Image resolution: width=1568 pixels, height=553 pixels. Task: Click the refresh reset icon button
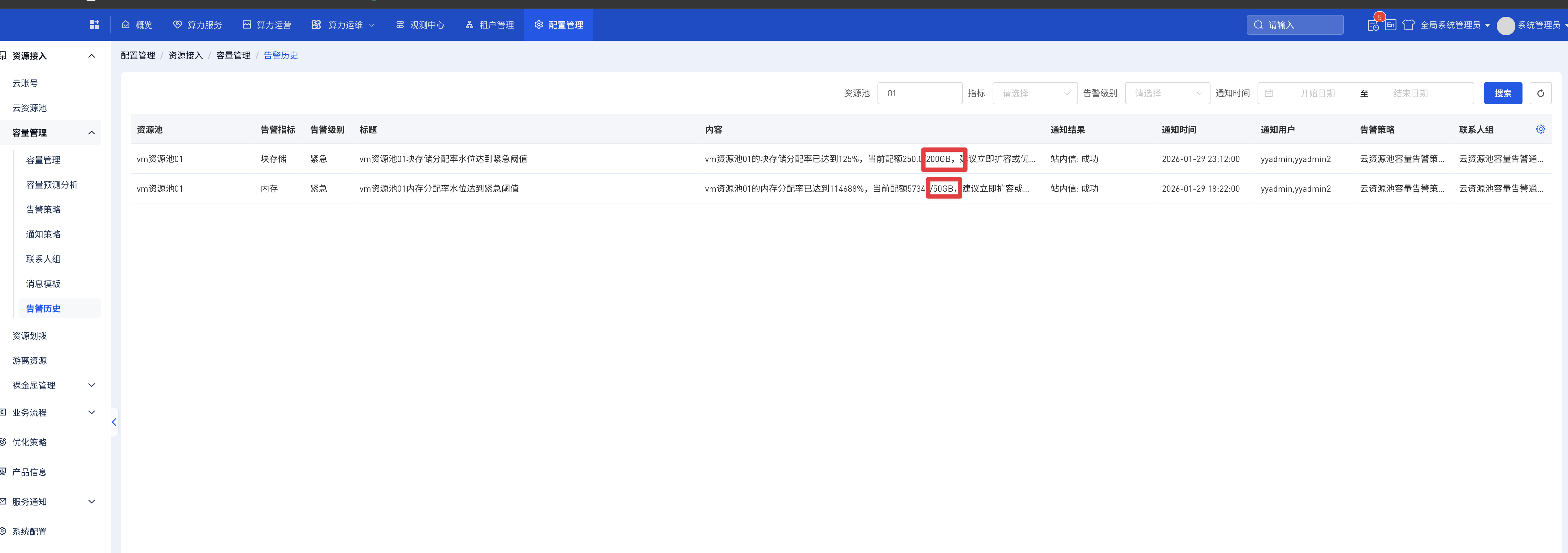1540,93
